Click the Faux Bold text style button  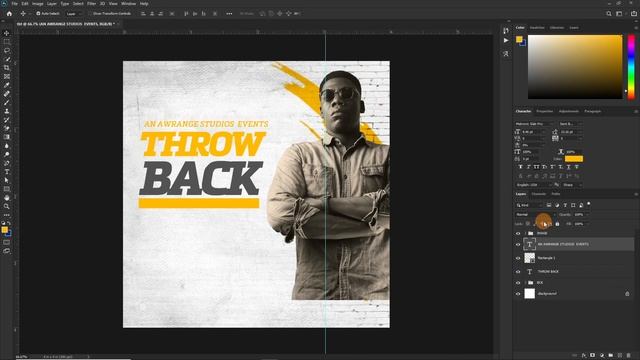pyautogui.click(x=520, y=167)
